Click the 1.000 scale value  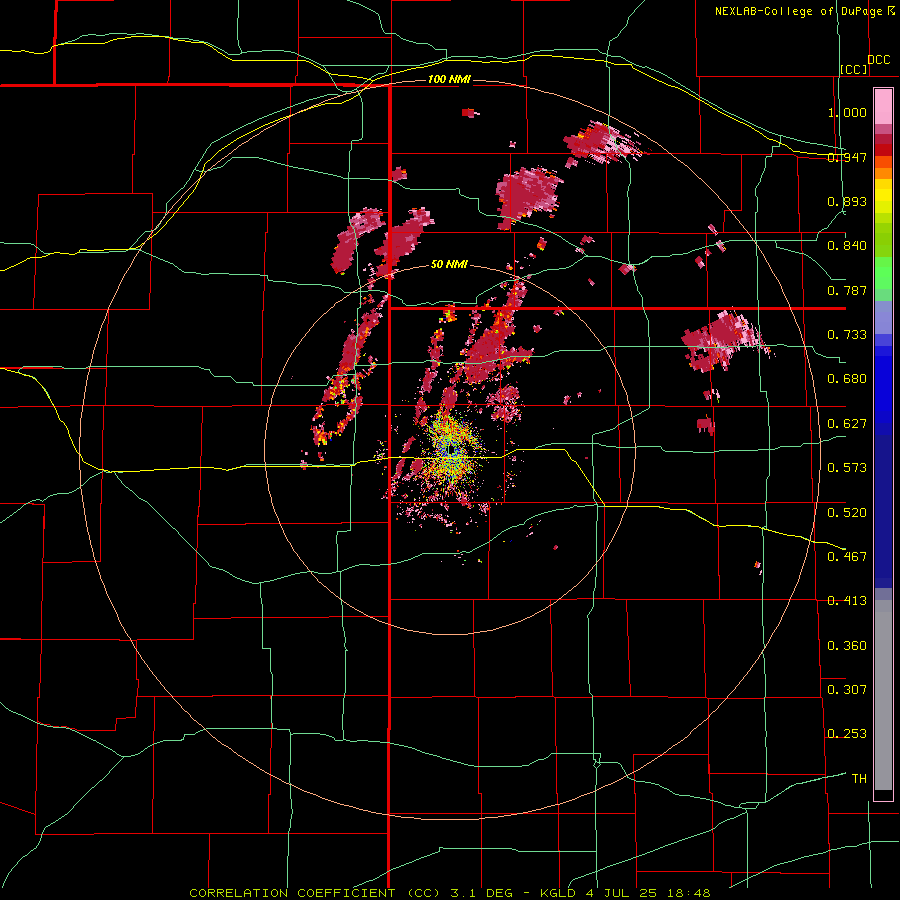click(847, 112)
